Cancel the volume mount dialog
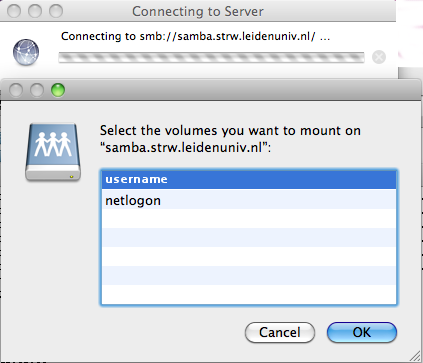The width and height of the screenshot is (423, 363). [x=280, y=333]
